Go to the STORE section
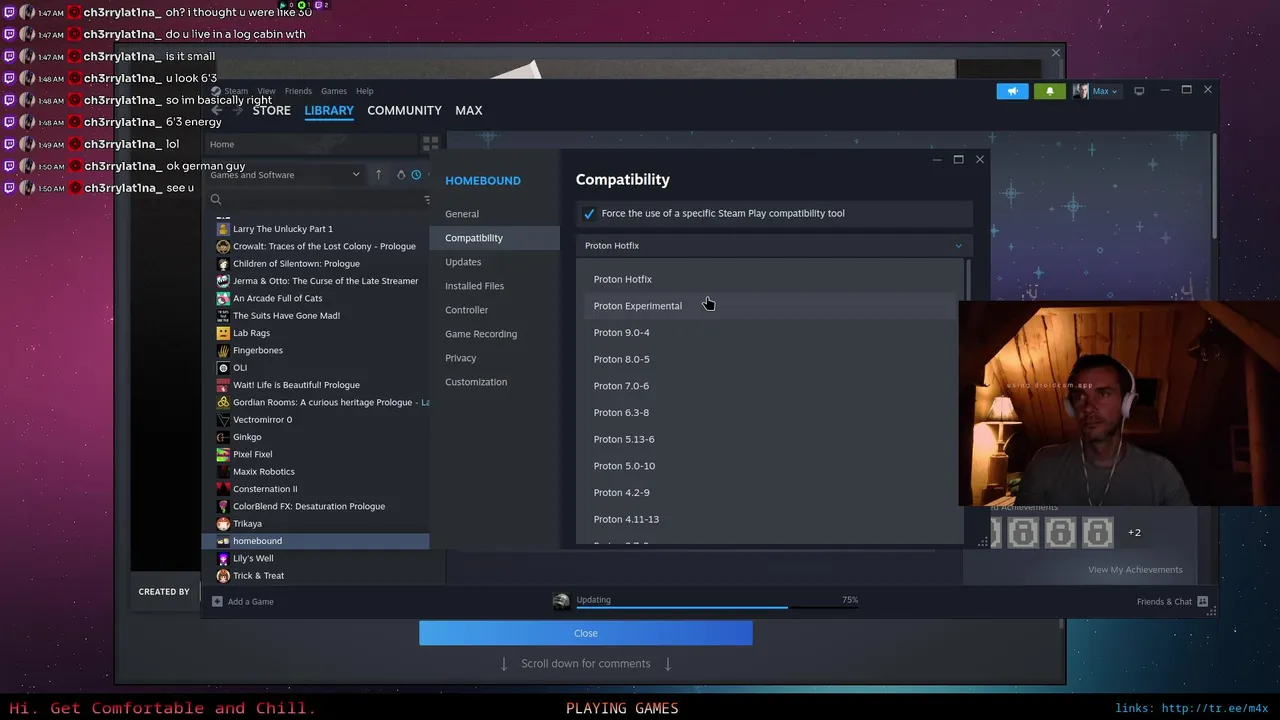1280x720 pixels. click(272, 110)
